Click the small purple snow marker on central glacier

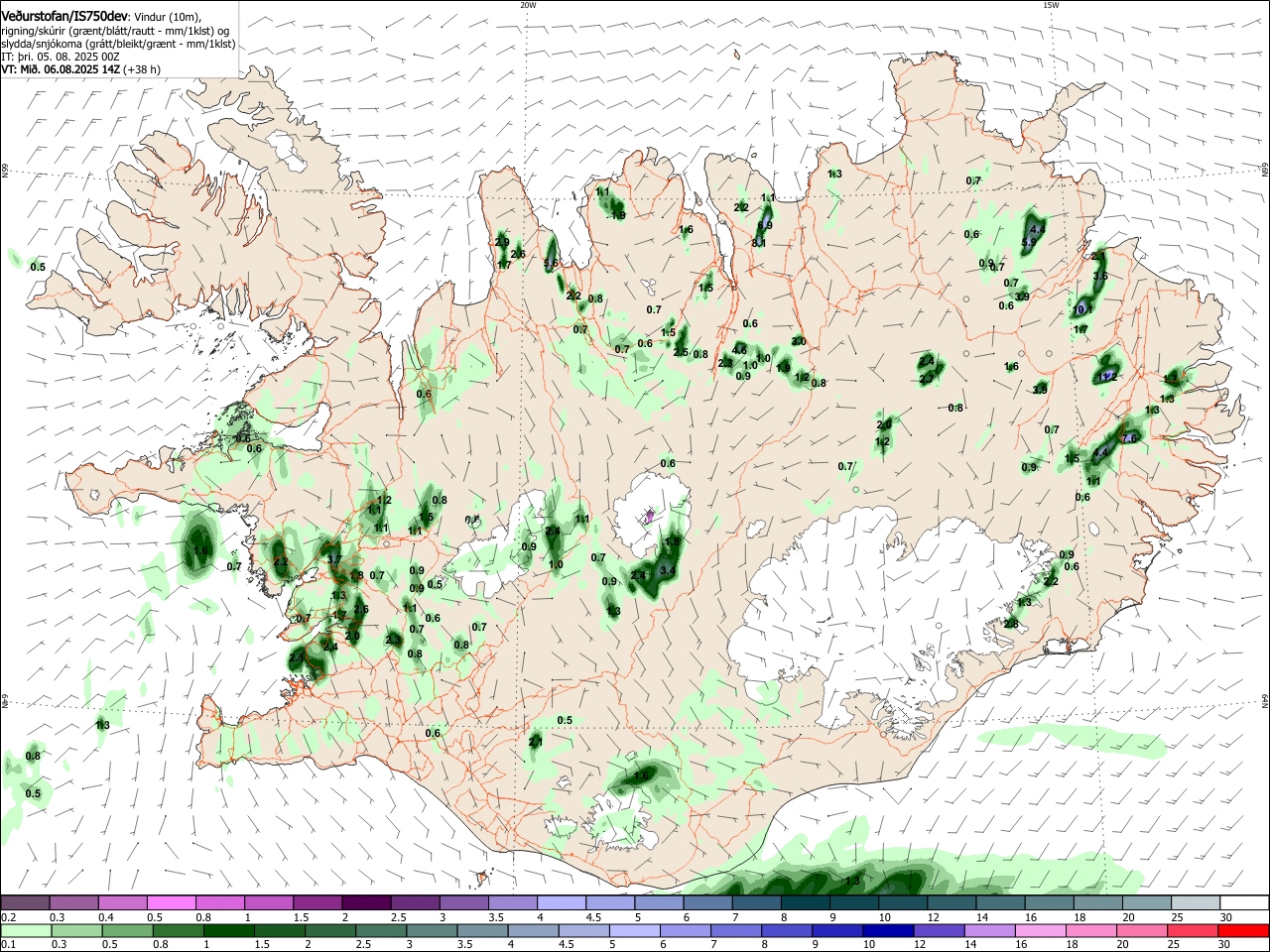pos(649,516)
